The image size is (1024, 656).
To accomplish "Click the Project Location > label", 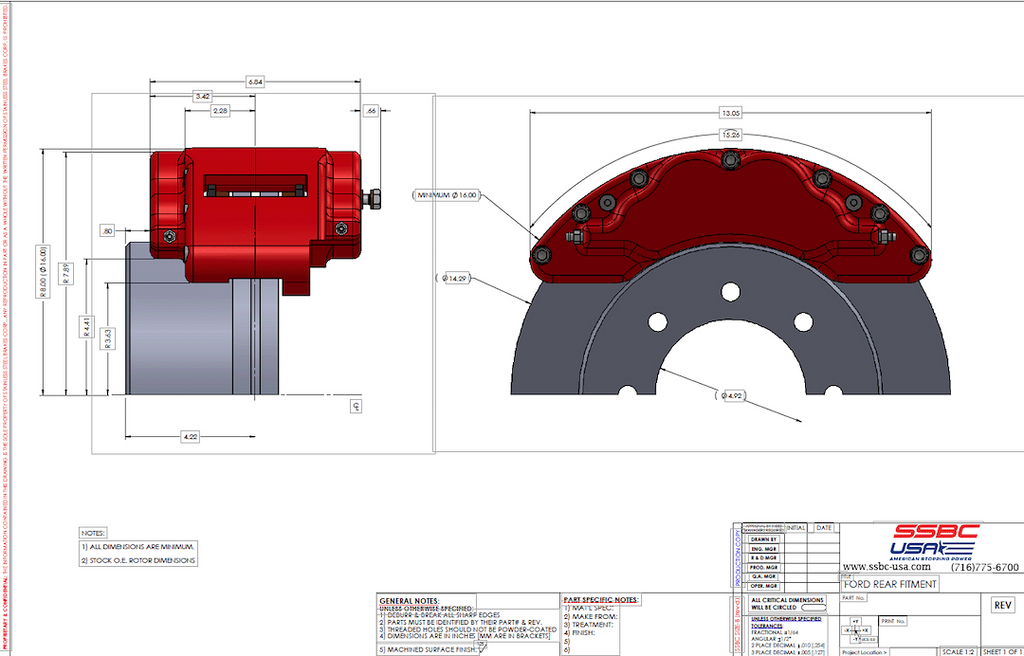I will pyautogui.click(x=865, y=652).
